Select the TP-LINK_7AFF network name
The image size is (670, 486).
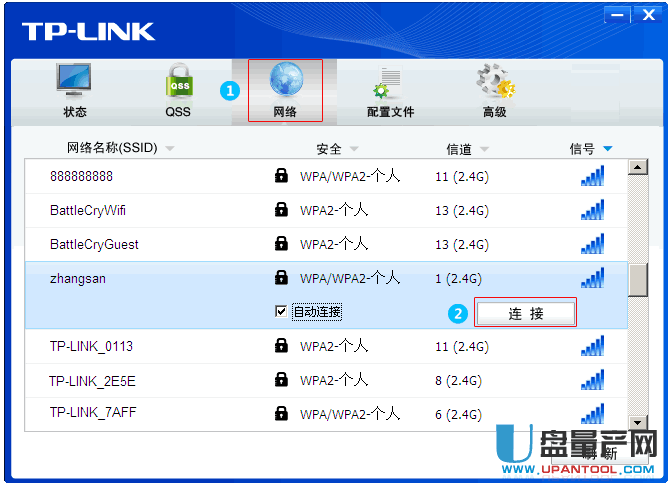point(93,412)
